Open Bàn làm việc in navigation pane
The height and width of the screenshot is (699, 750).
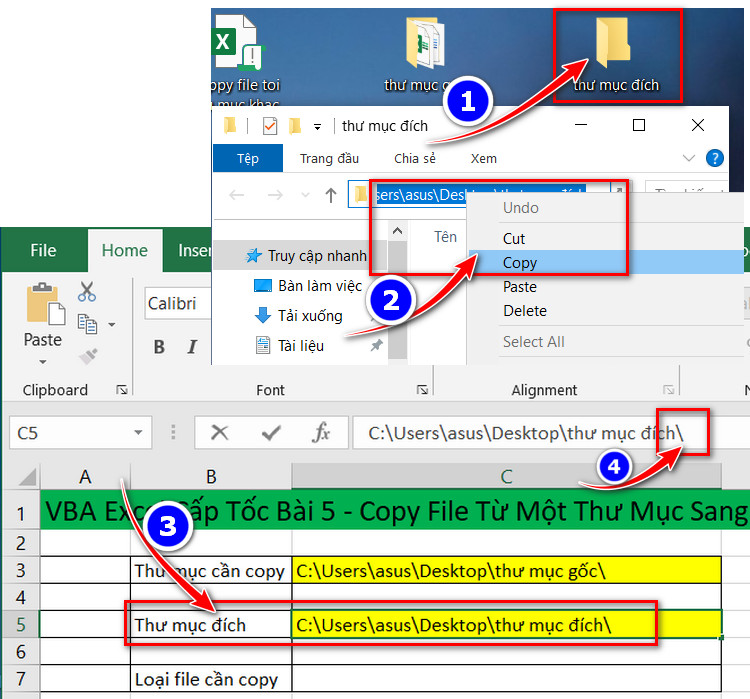tap(308, 286)
